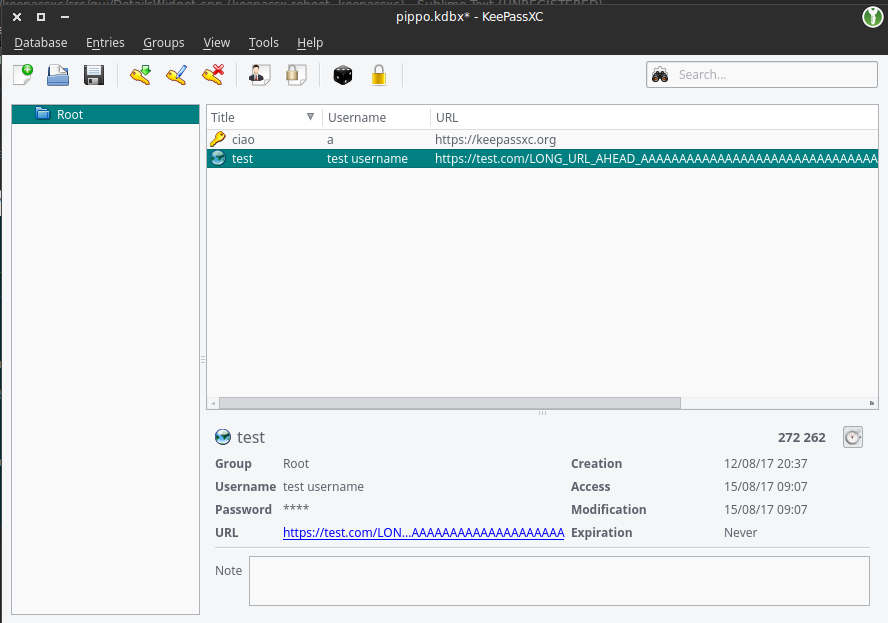This screenshot has width=888, height=623.
Task: Minimize the KeePassXC window
Action: (65, 17)
